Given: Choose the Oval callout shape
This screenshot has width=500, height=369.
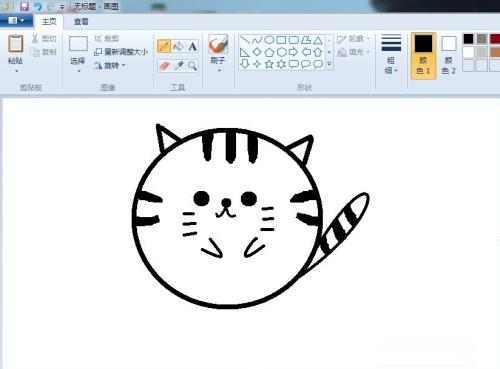Looking at the screenshot, I should (x=306, y=64).
